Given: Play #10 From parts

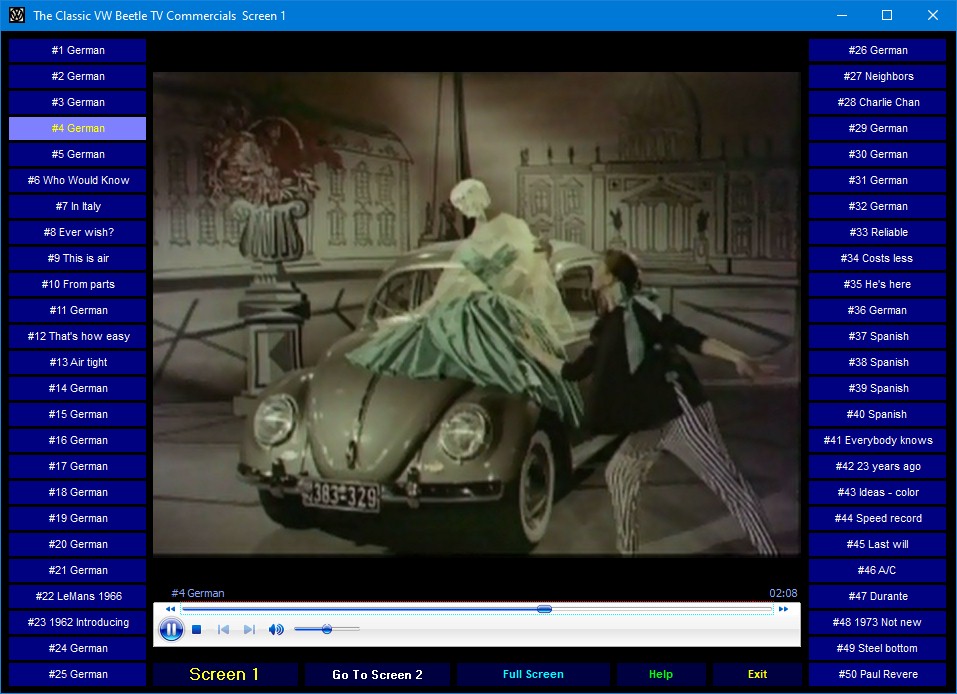Looking at the screenshot, I should pos(78,284).
